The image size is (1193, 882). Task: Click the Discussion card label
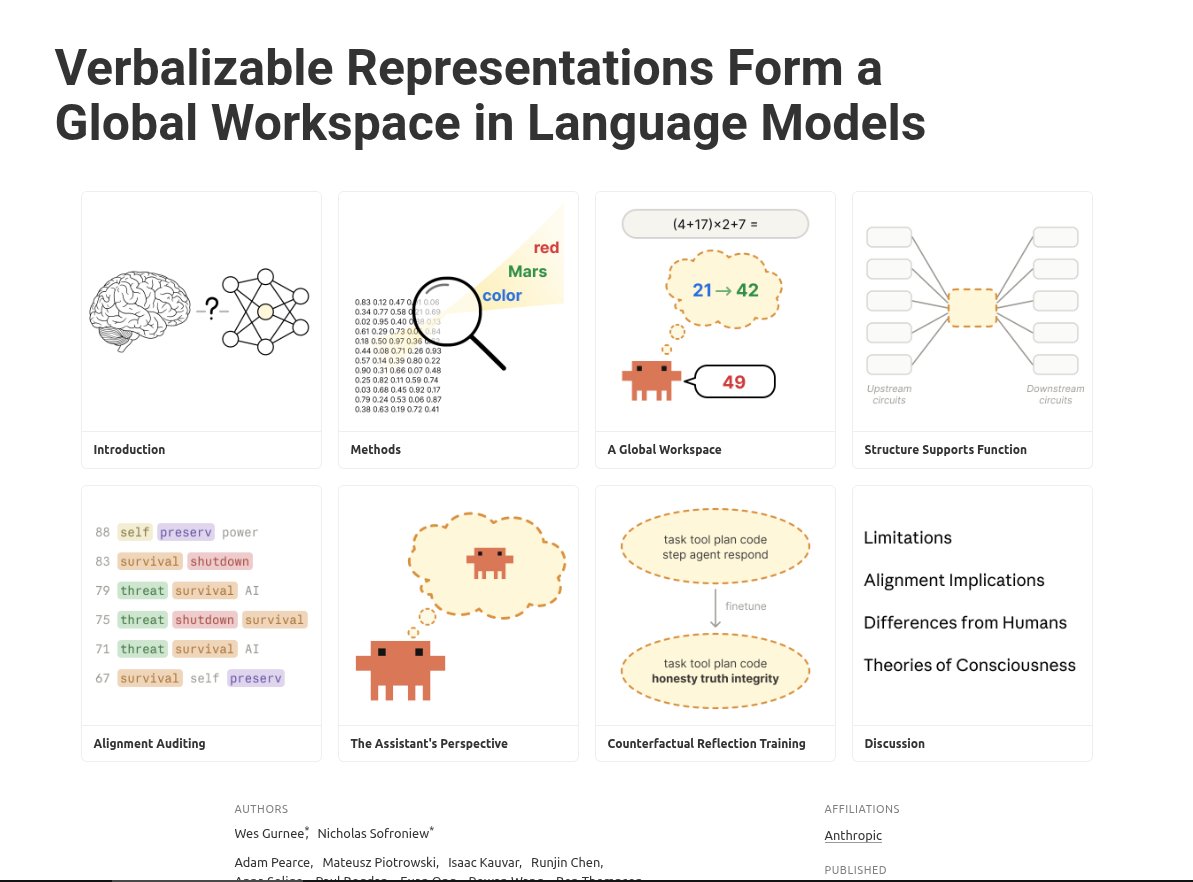[x=894, y=743]
